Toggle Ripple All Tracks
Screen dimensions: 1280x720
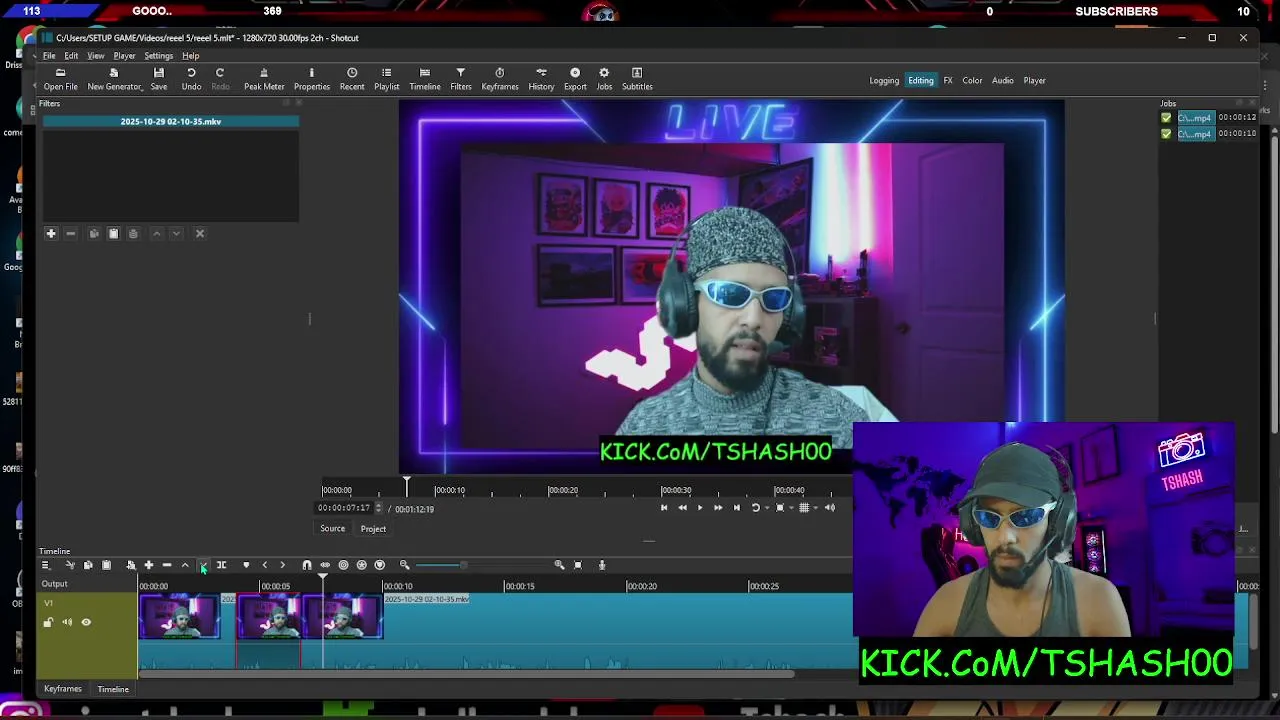click(x=361, y=565)
